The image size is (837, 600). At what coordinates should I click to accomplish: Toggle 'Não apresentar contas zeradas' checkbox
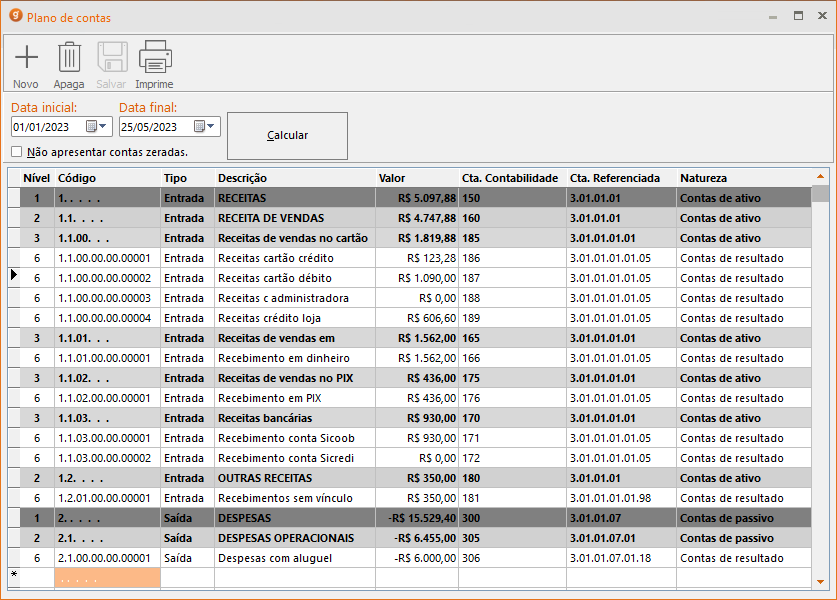(17, 152)
